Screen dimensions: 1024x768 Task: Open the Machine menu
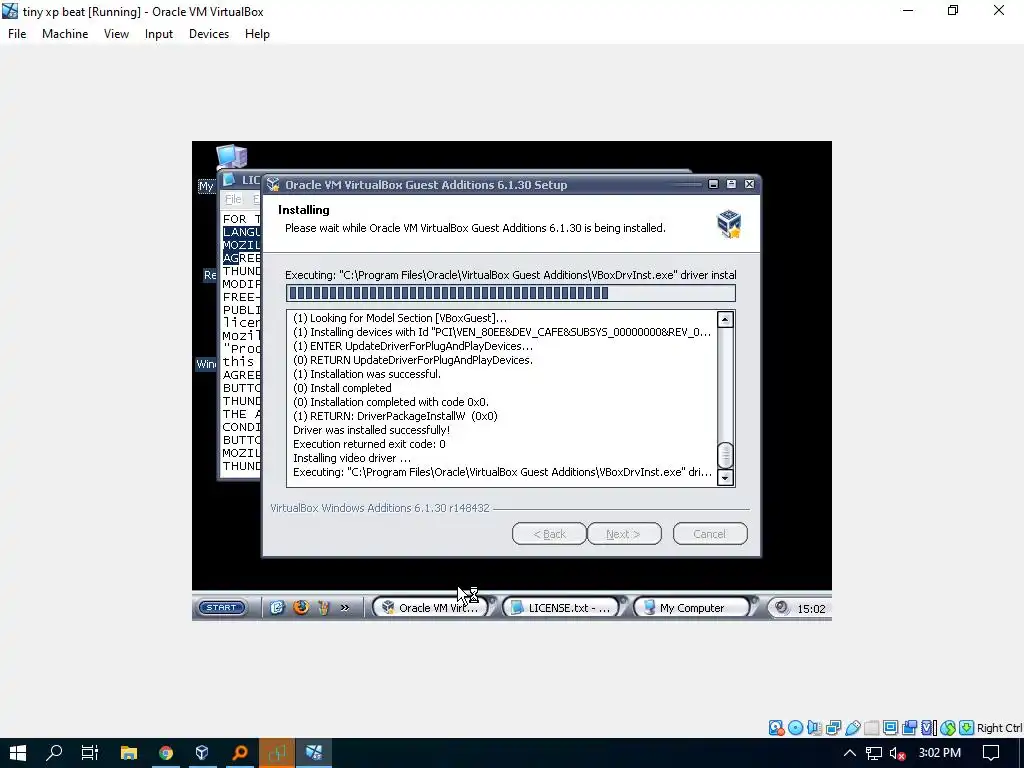tap(65, 34)
